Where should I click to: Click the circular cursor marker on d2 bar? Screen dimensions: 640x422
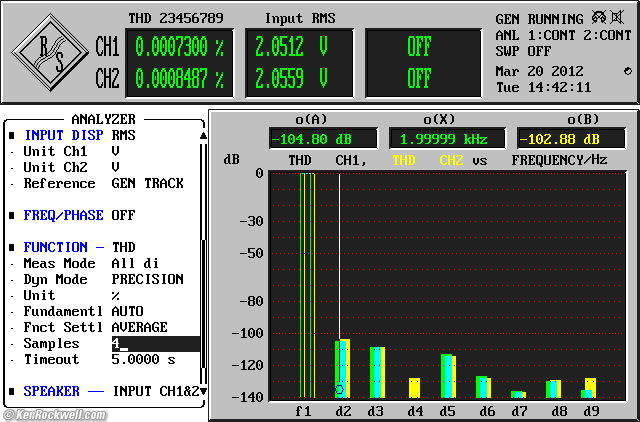pos(339,389)
